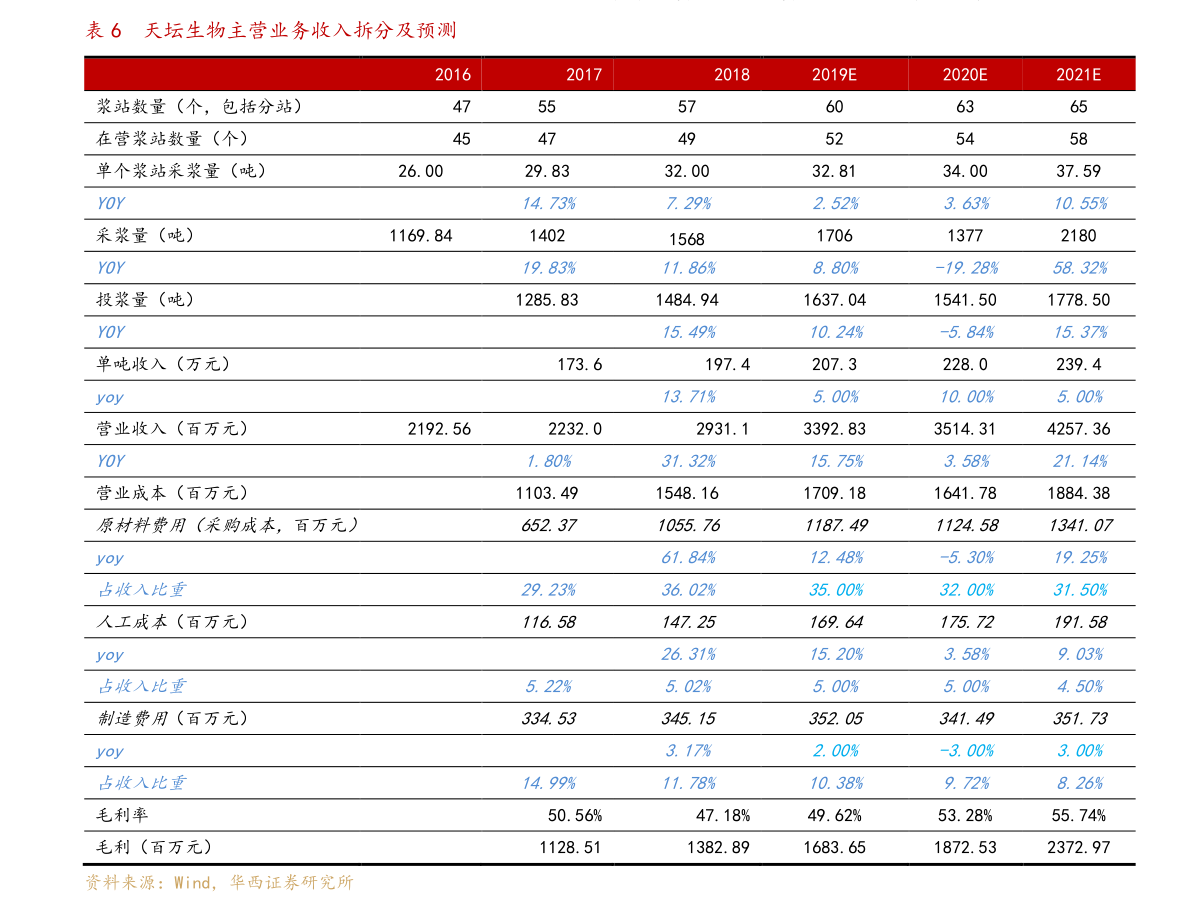Screen dimensions: 1191x911
Task: Click the table title "表 6 天坛生物主营业务收入拆分及预测"
Action: [270, 30]
